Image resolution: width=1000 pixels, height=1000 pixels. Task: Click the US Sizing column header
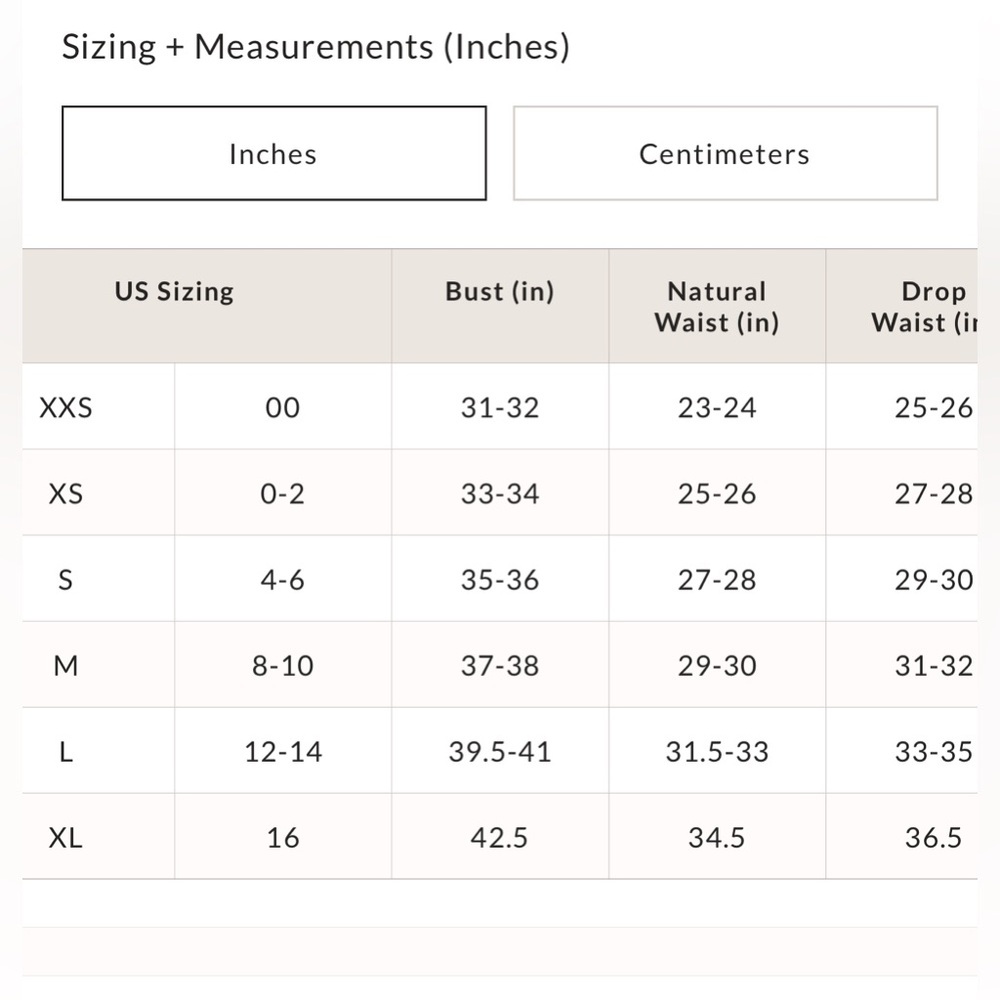pyautogui.click(x=174, y=291)
